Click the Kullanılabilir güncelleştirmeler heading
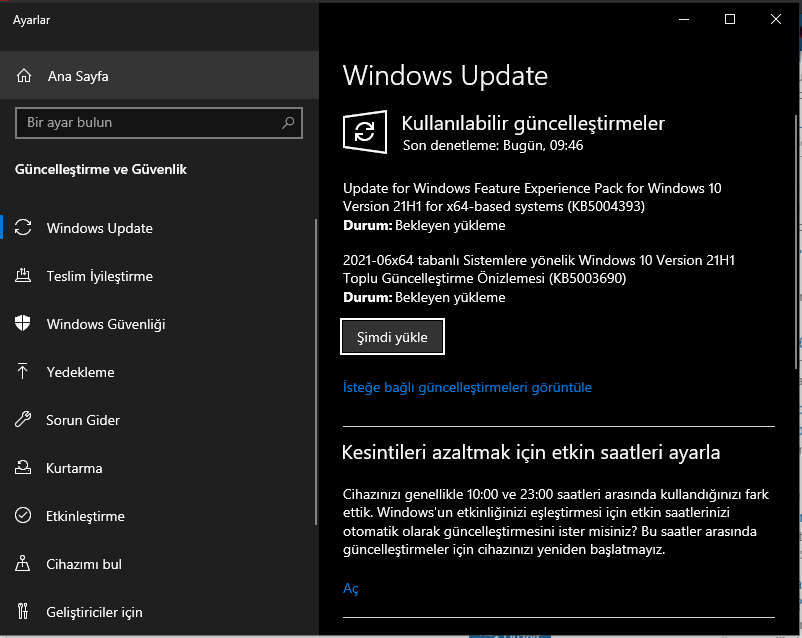 click(533, 123)
